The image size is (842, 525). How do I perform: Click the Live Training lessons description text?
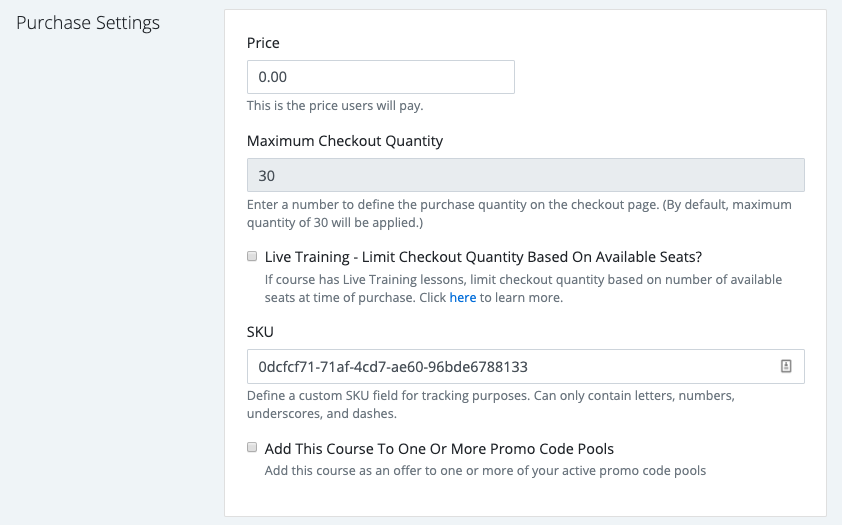tap(524, 288)
